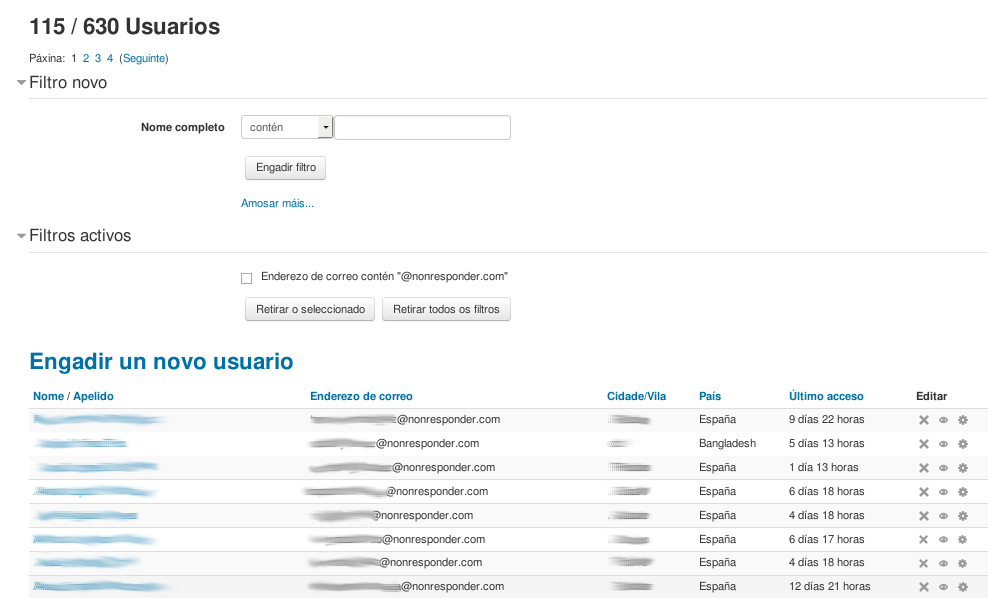Viewport: 988px width, 598px height.
Task: Toggle eye icon for the Bangladesh user
Action: (943, 444)
